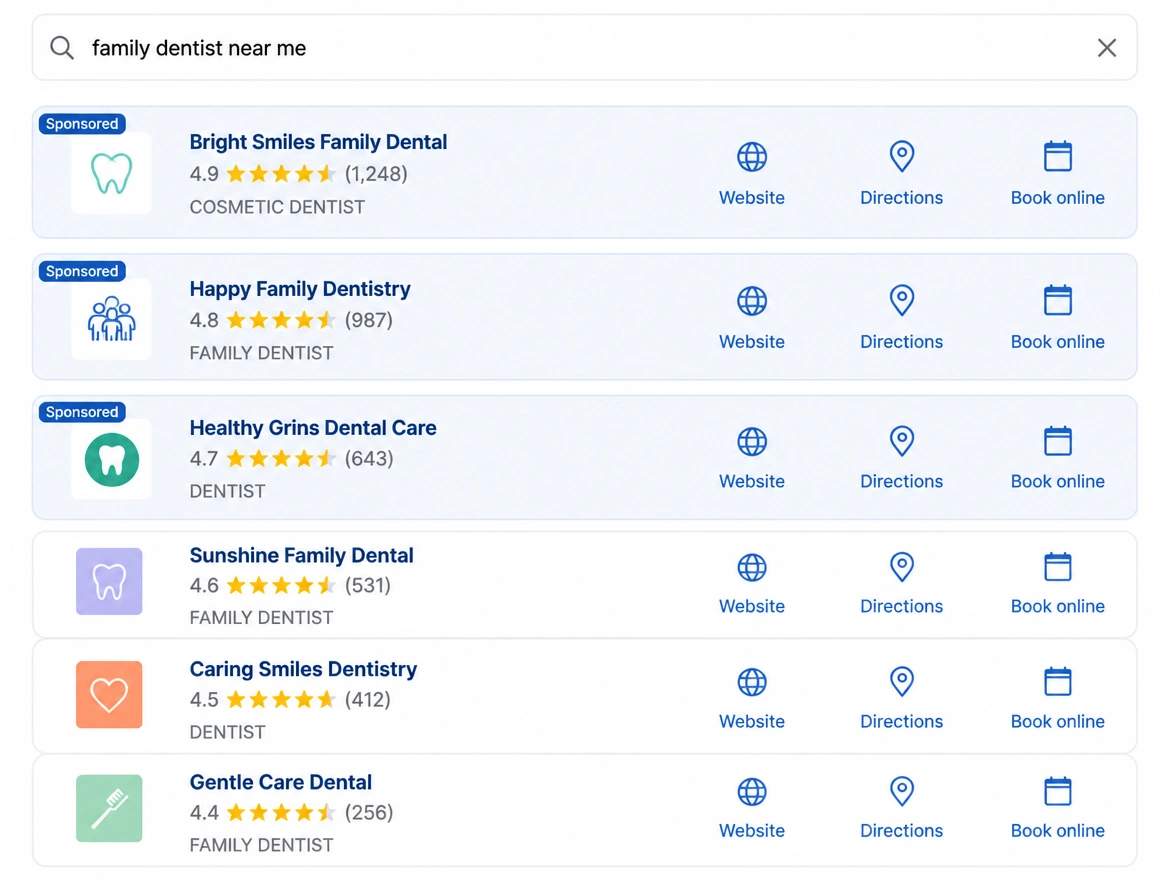
Task: Open the Healthy Grins Dental Care listing title
Action: pos(313,428)
